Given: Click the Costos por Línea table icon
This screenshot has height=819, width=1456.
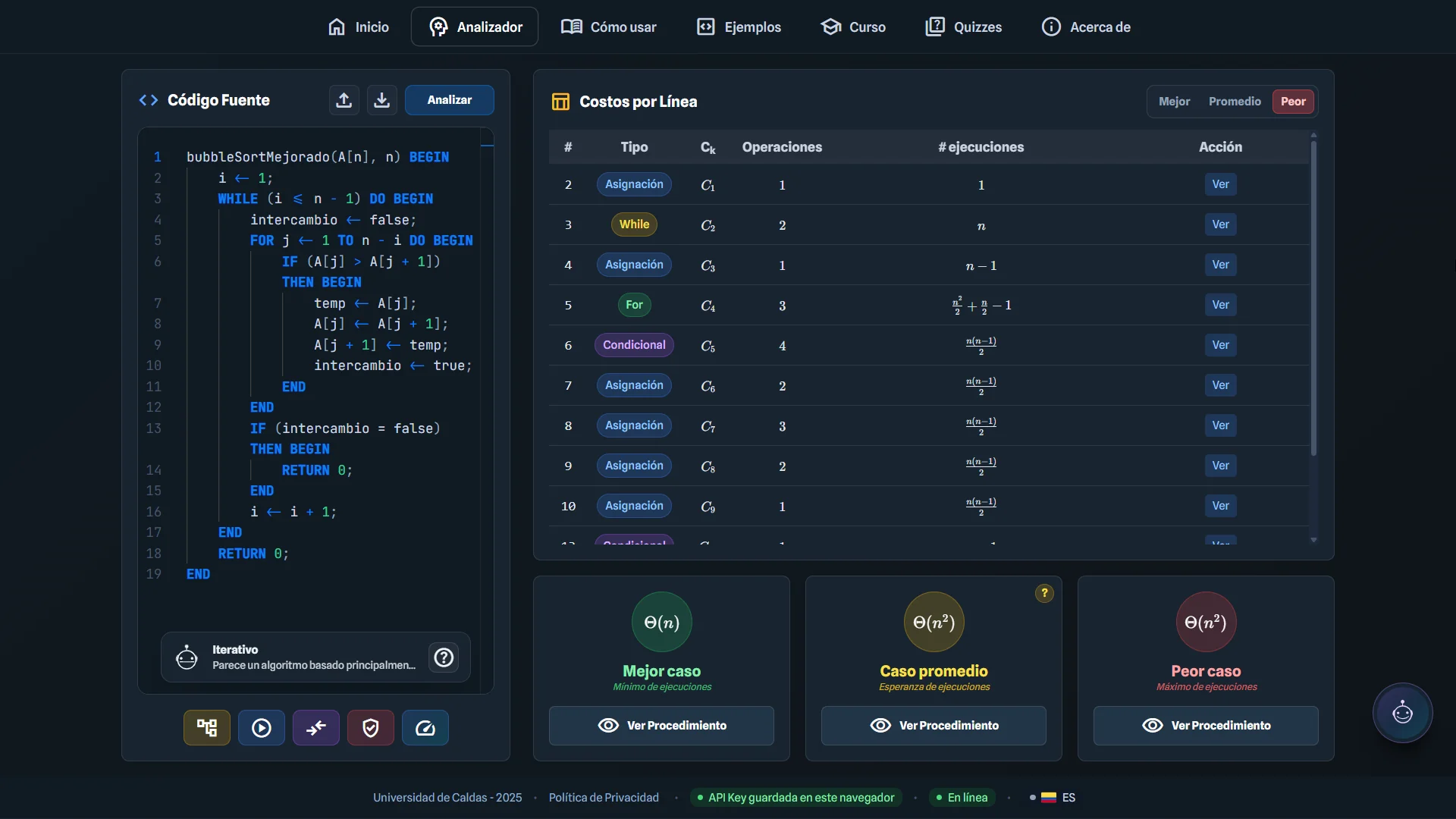Looking at the screenshot, I should pyautogui.click(x=560, y=102).
